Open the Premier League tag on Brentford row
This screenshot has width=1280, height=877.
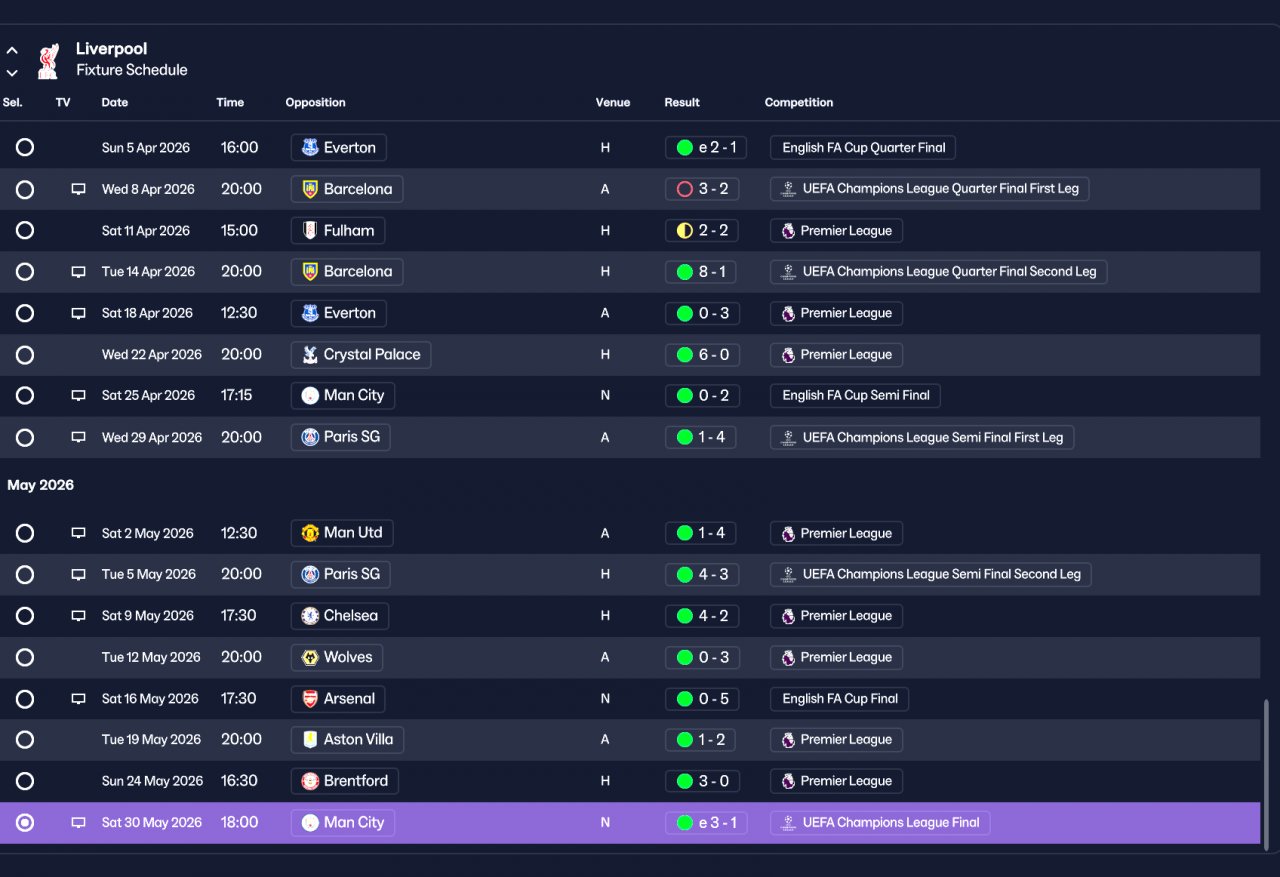[x=837, y=781]
